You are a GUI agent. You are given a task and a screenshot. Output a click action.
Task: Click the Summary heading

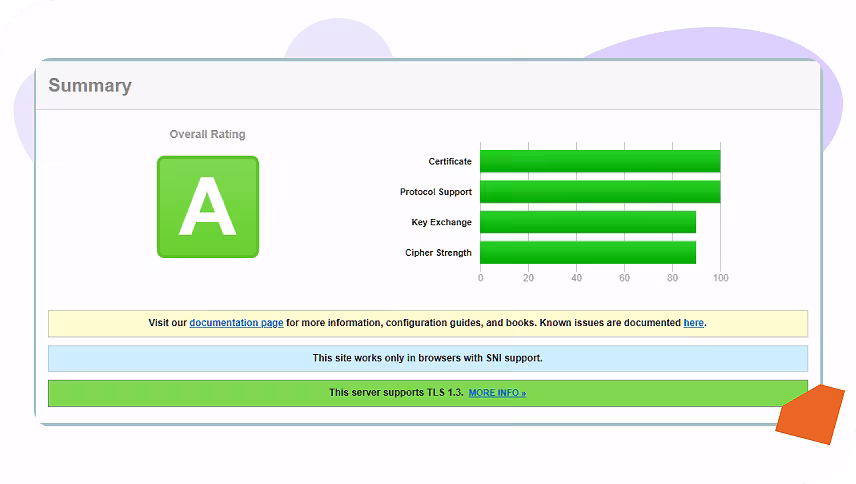(x=90, y=86)
